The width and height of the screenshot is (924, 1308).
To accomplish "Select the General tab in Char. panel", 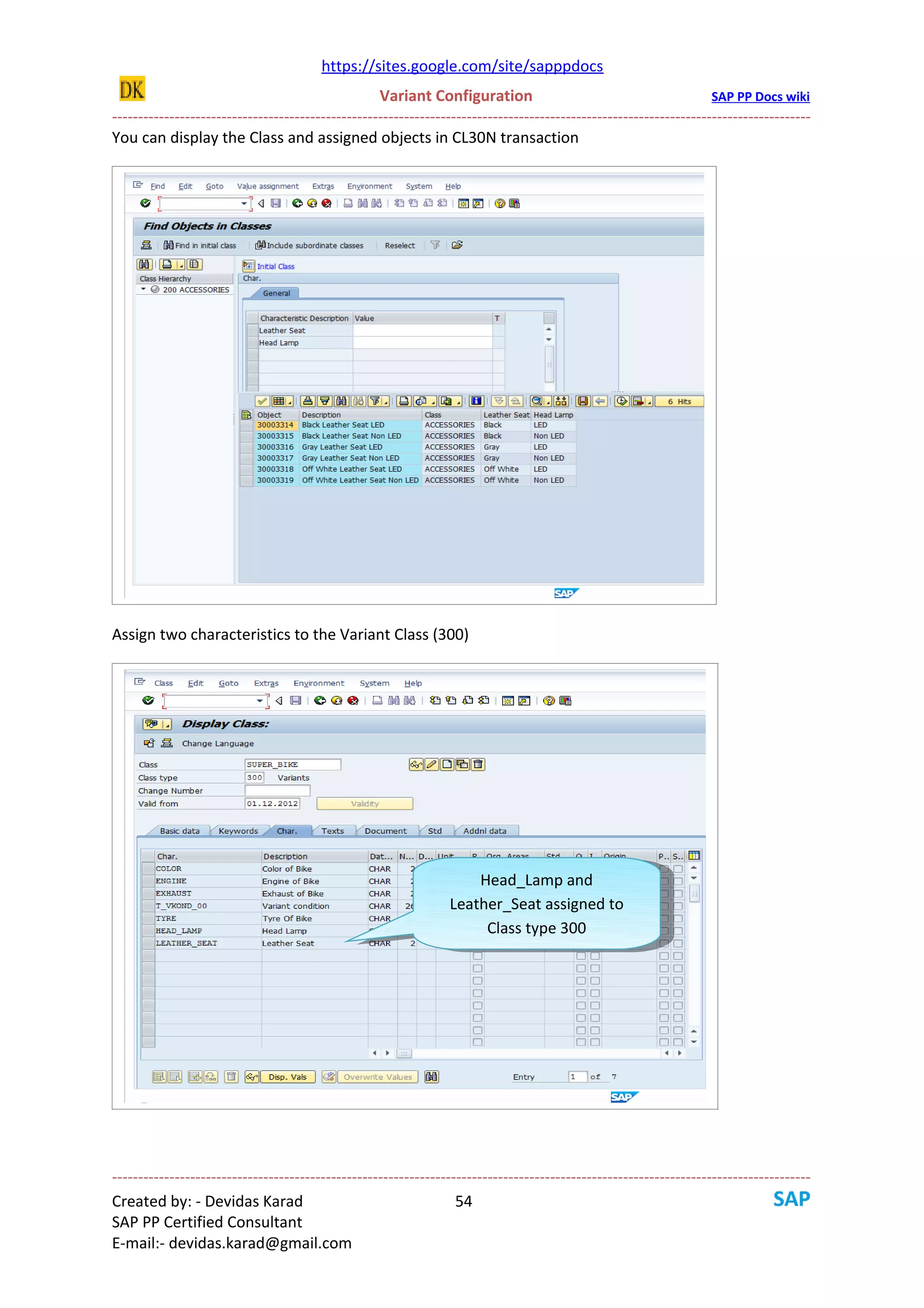I will coord(276,293).
